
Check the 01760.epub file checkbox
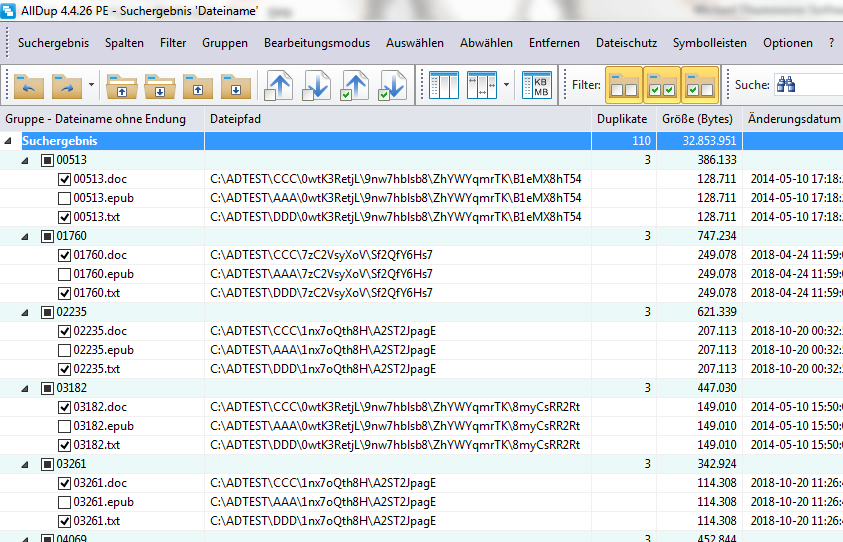point(64,274)
